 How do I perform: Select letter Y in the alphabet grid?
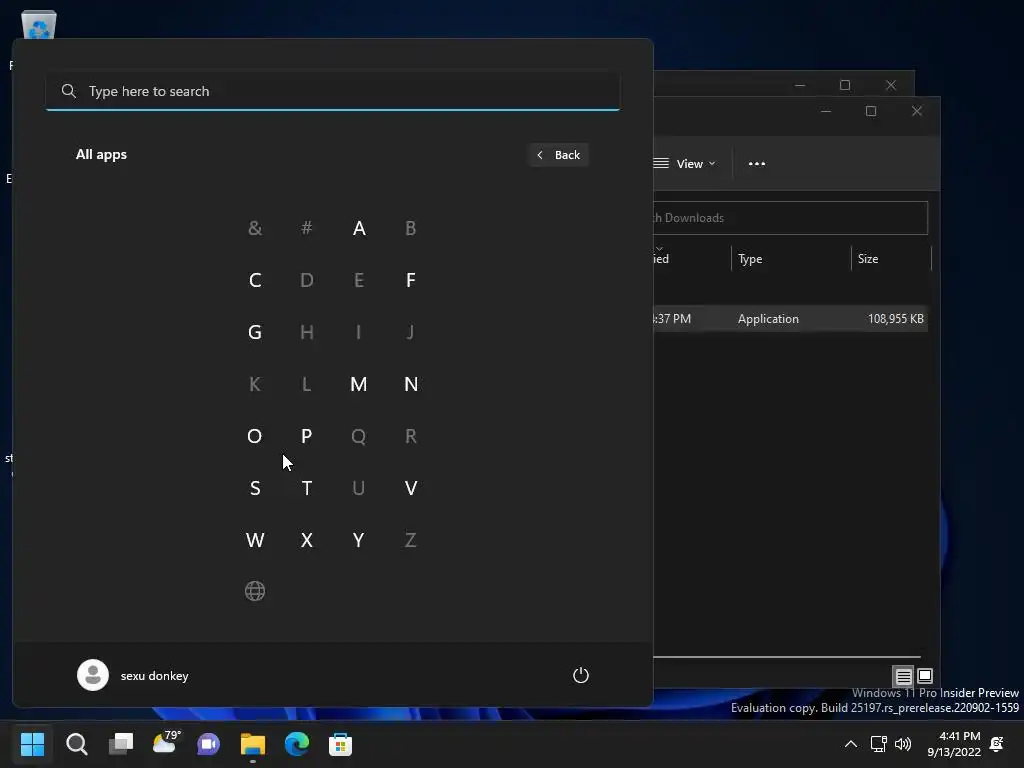(359, 540)
